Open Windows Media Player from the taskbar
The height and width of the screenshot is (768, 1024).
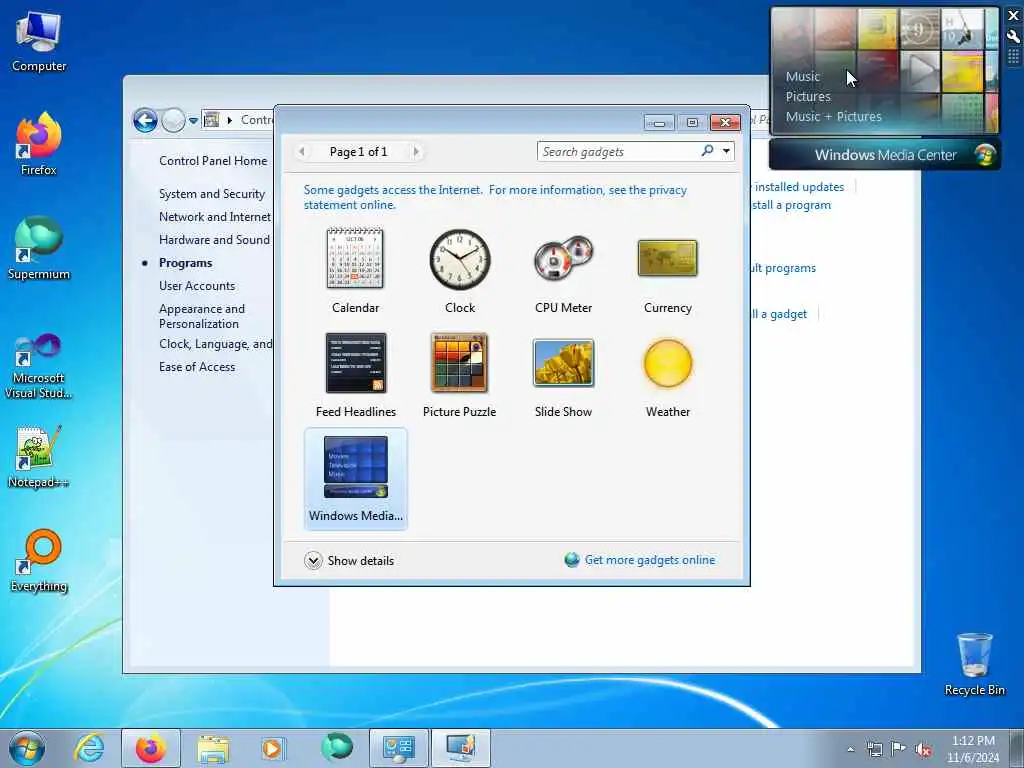tap(272, 748)
